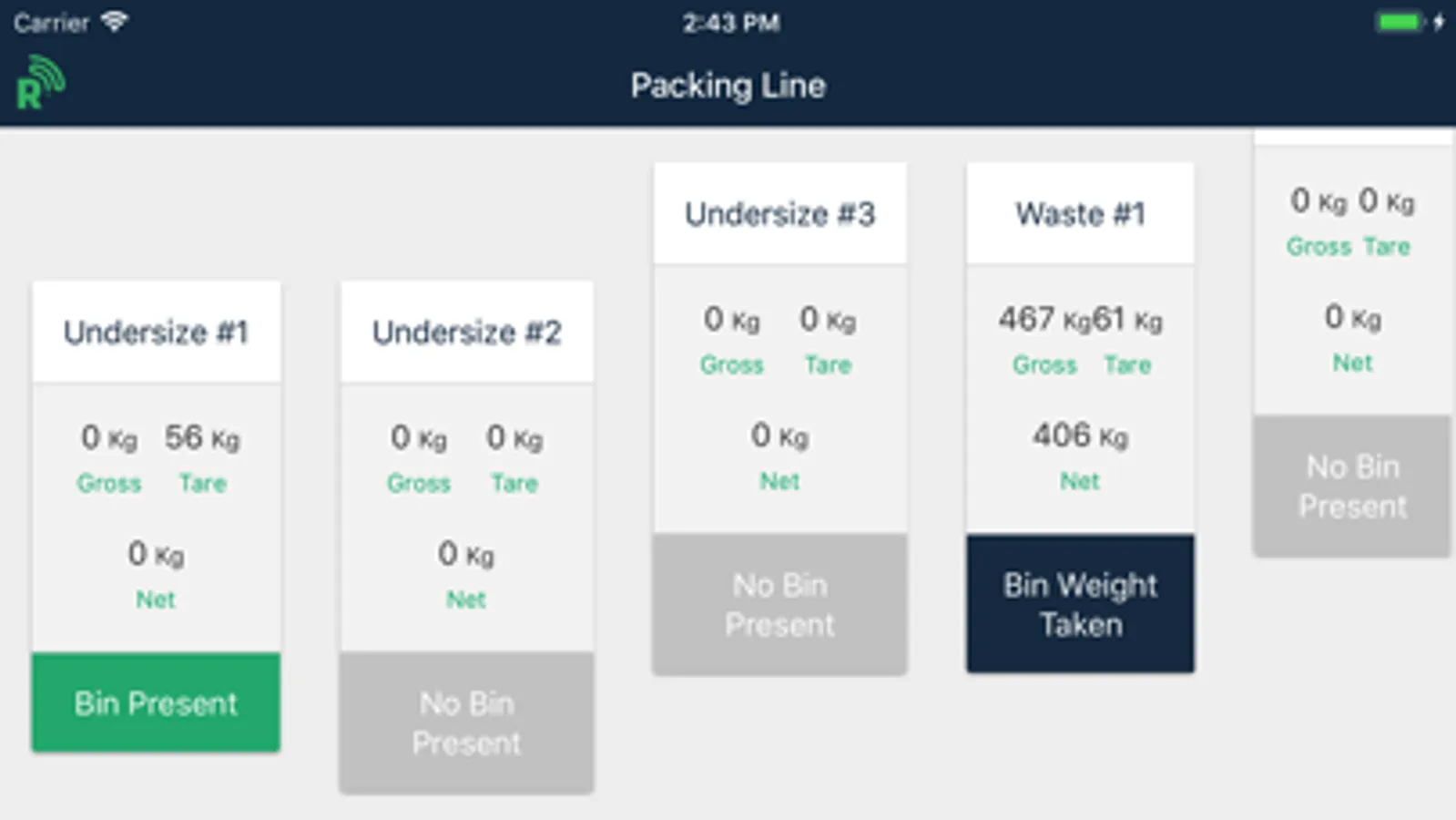Viewport: 1456px width, 820px height.
Task: Tap No Bin Present under Undersize #3
Action: [x=779, y=604]
